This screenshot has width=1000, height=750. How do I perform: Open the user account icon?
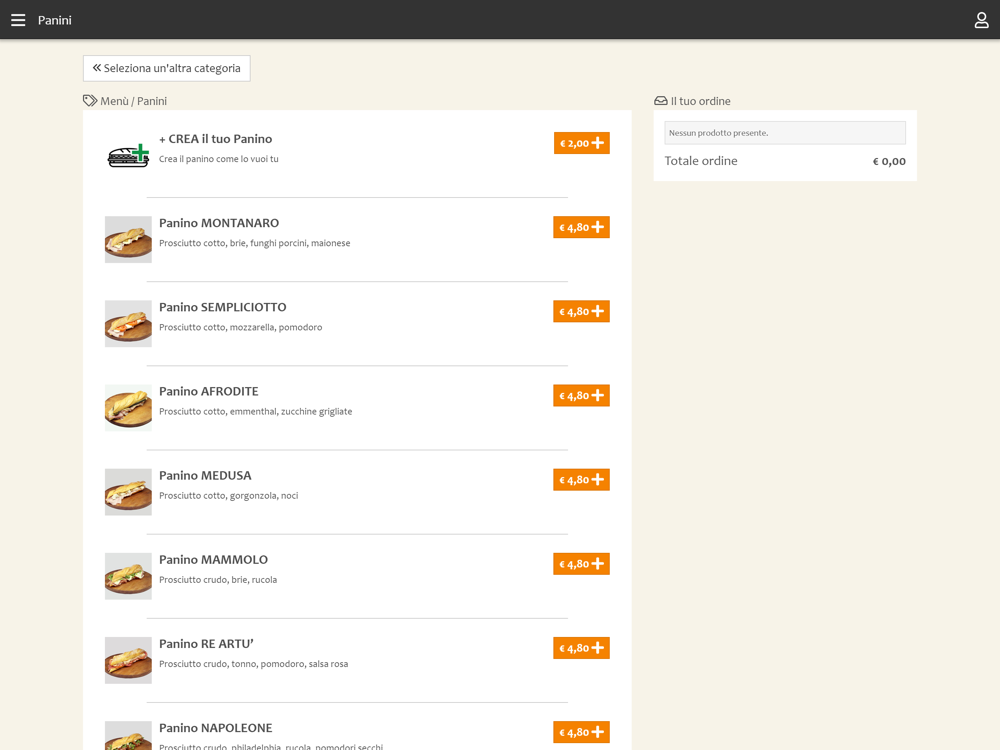[981, 20]
